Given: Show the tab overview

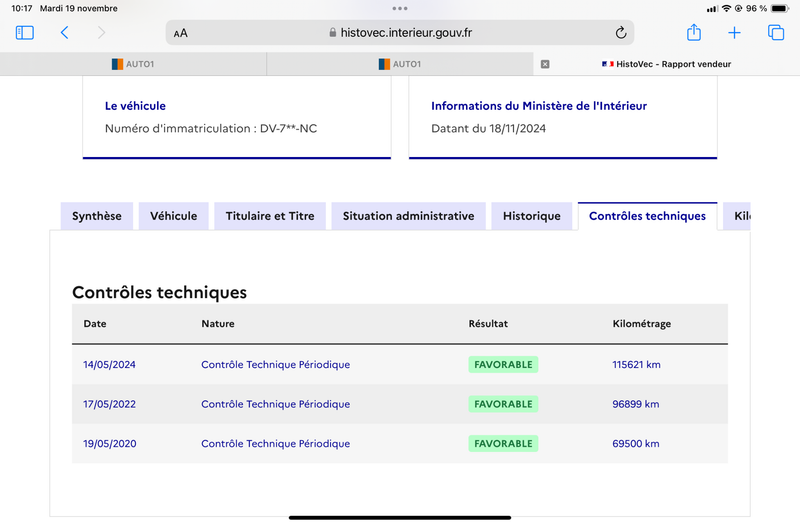Looking at the screenshot, I should pyautogui.click(x=776, y=33).
